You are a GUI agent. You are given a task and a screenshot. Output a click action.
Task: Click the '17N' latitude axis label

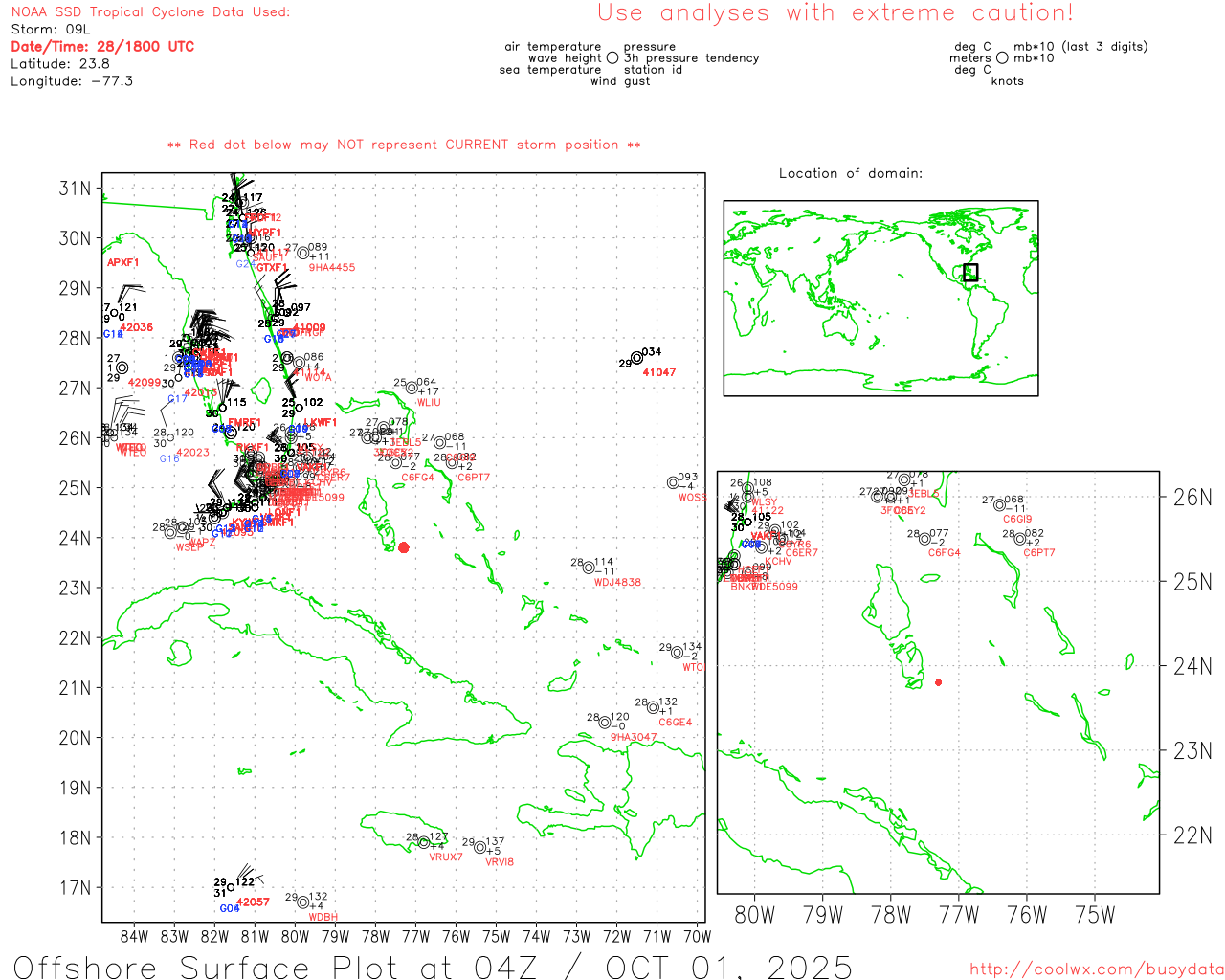(75, 888)
